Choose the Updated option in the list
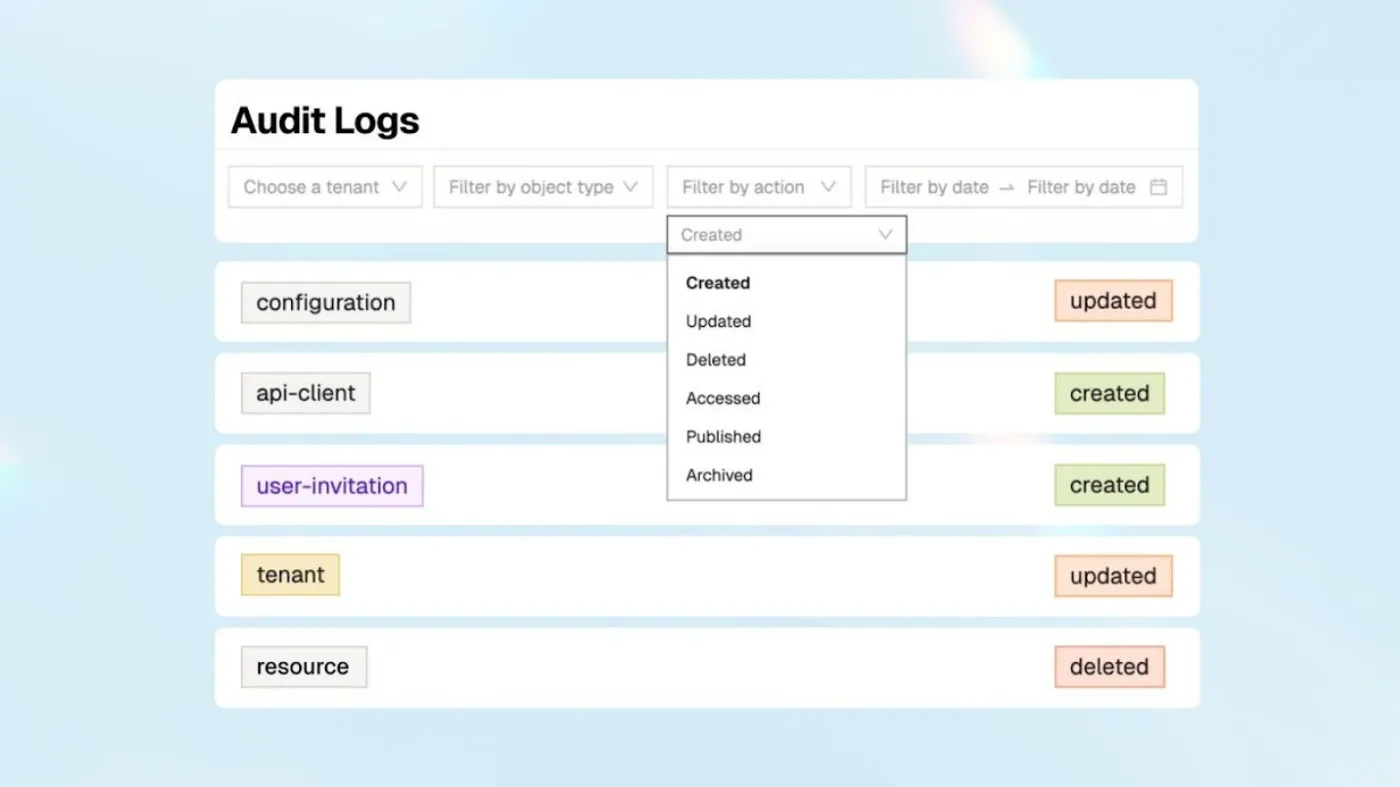The height and width of the screenshot is (787, 1400). (718, 321)
